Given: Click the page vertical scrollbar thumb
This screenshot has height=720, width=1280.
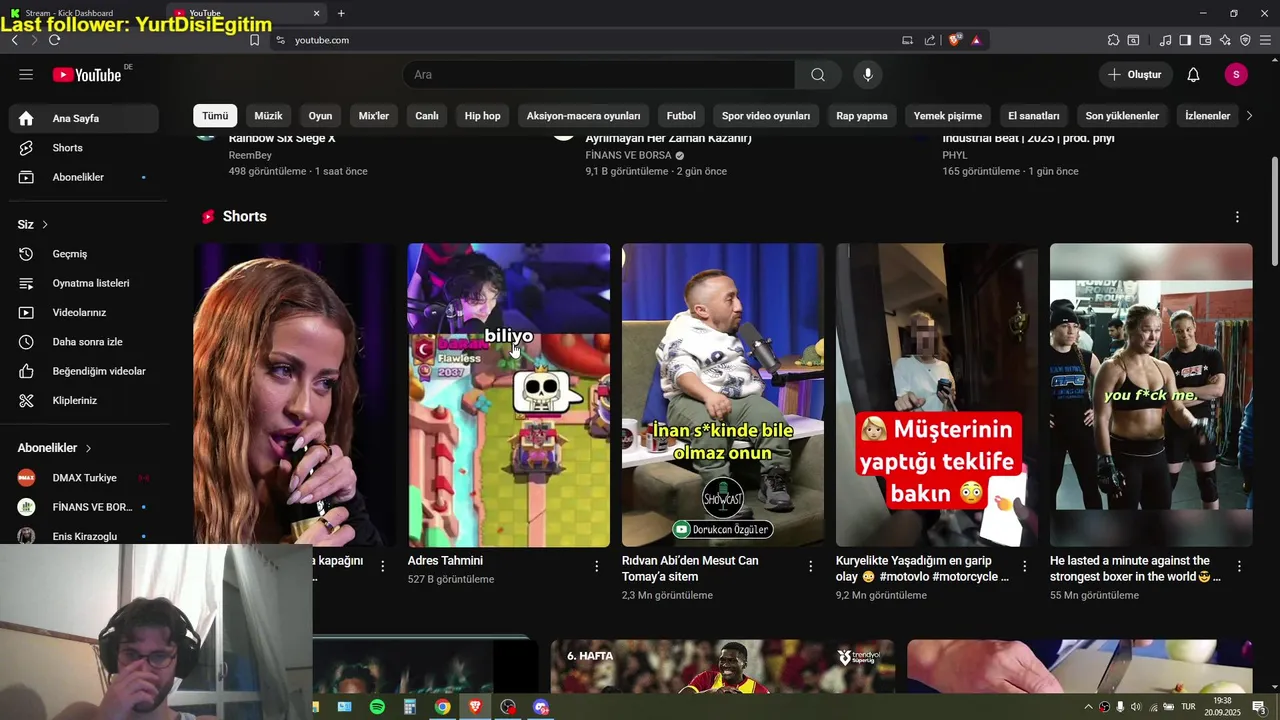Looking at the screenshot, I should click(x=1274, y=211).
